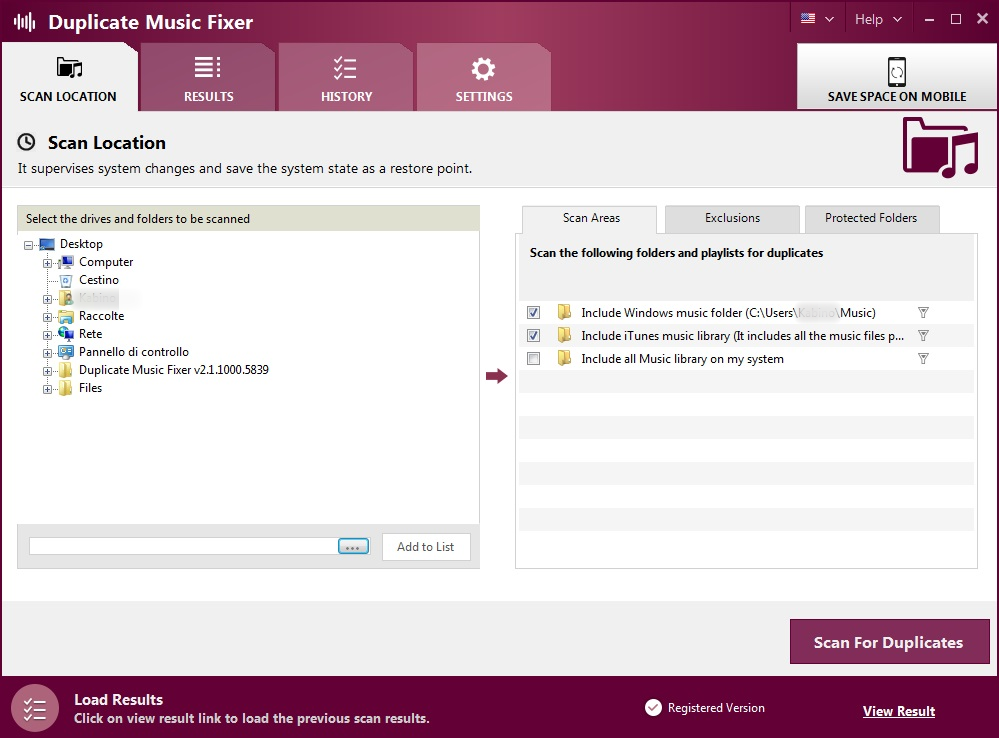Click the Load Results checklist icon
Screen dimensions: 999x738
click(x=35, y=708)
